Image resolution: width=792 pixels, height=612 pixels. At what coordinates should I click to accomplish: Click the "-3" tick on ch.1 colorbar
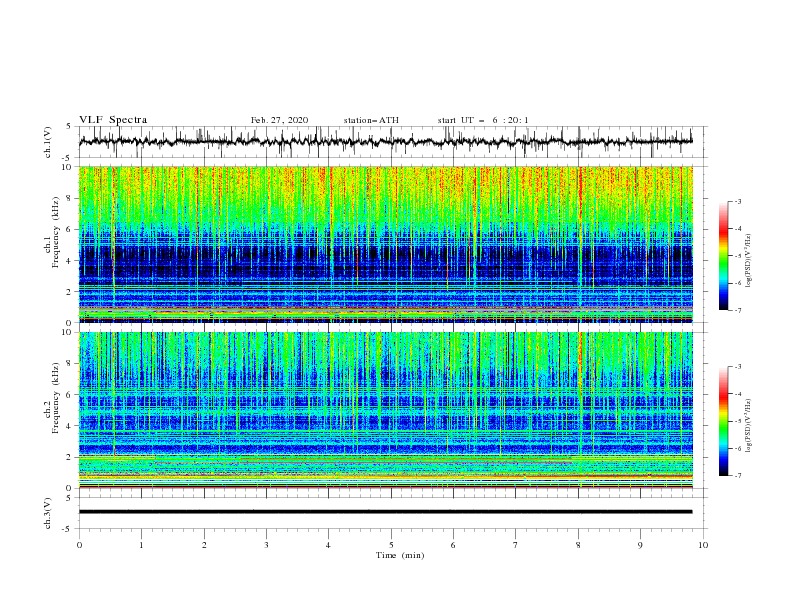[x=737, y=201]
